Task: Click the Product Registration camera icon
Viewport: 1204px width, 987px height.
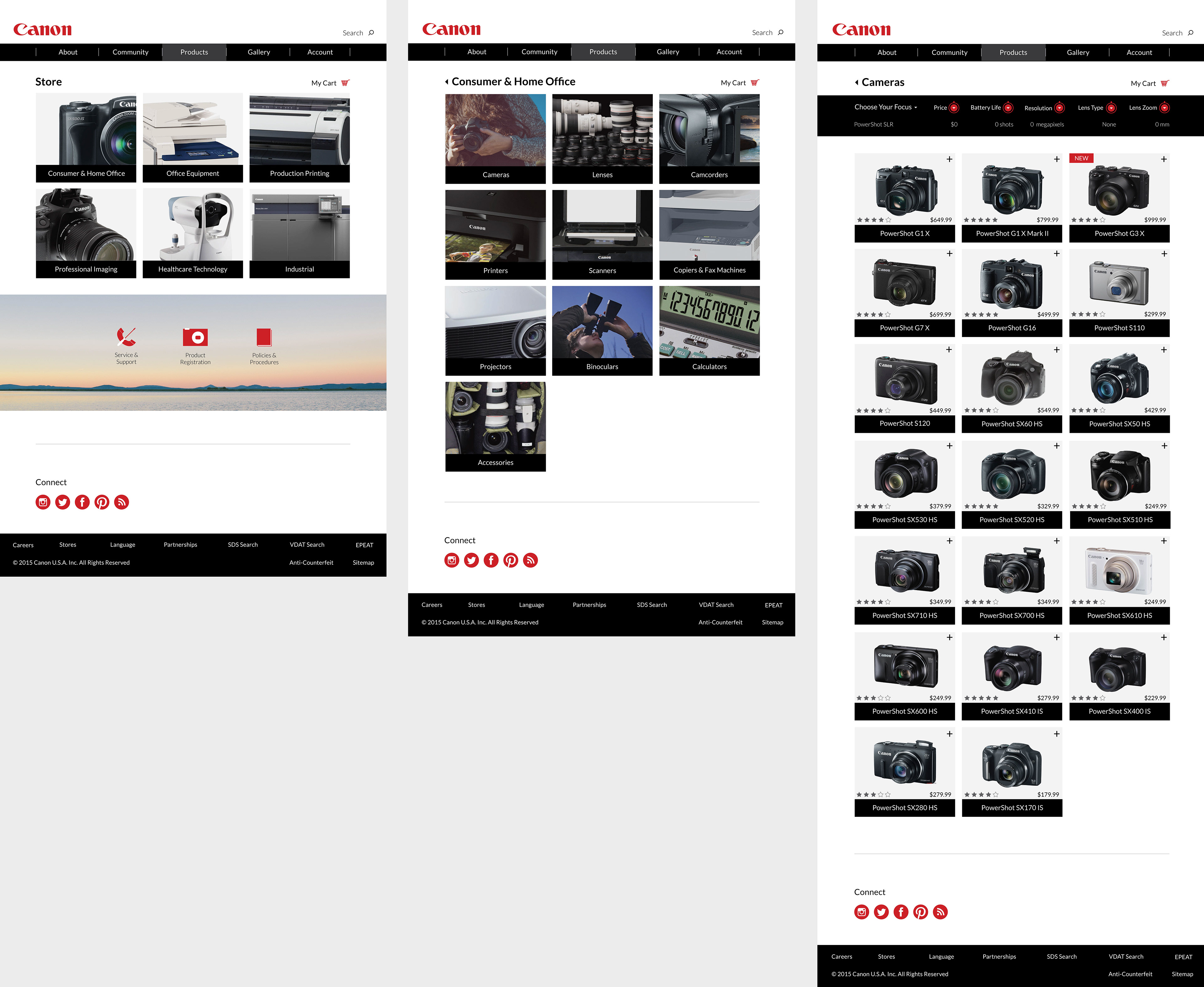Action: pyautogui.click(x=195, y=337)
